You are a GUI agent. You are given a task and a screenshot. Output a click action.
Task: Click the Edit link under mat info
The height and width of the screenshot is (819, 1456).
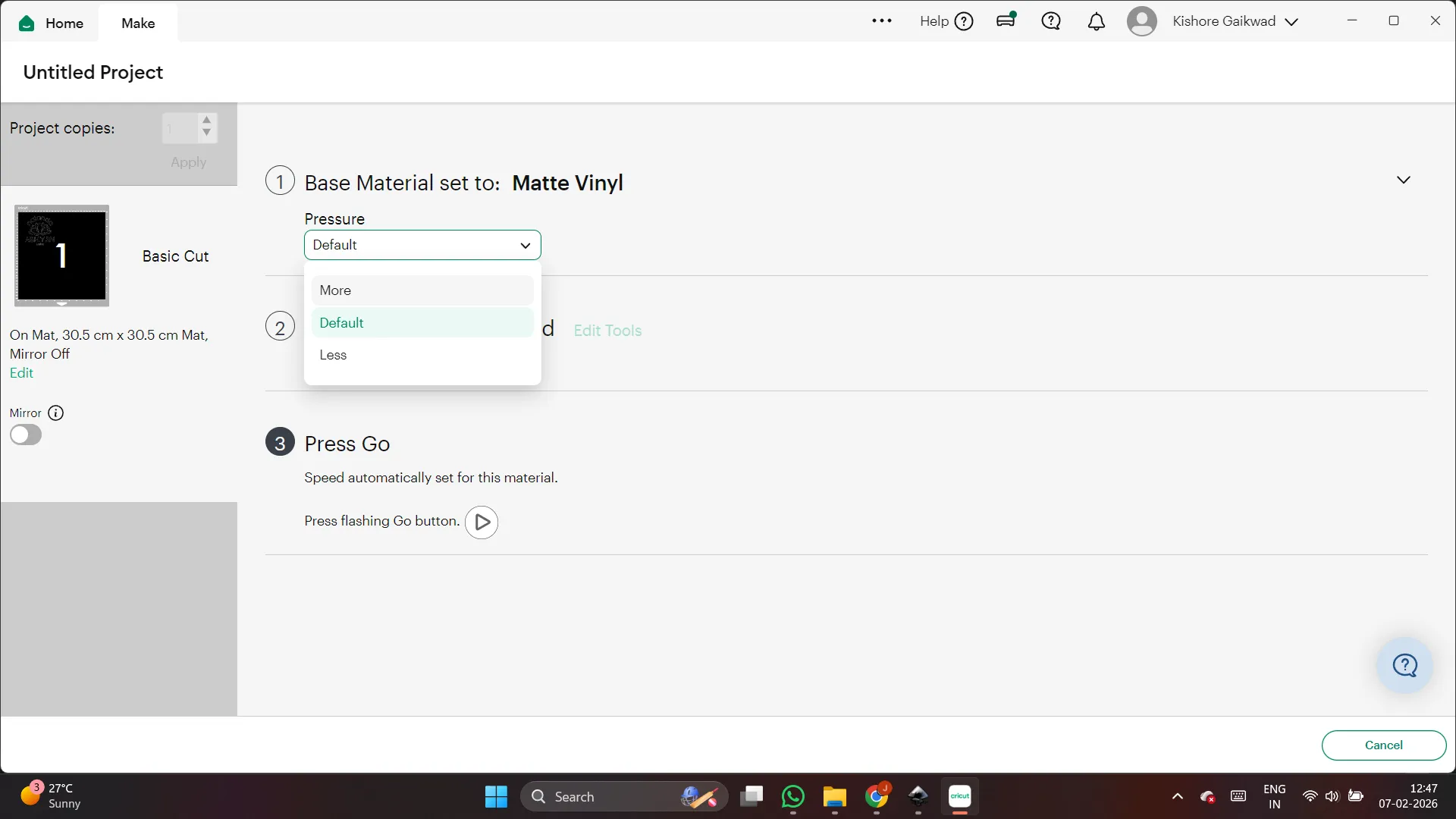(21, 373)
